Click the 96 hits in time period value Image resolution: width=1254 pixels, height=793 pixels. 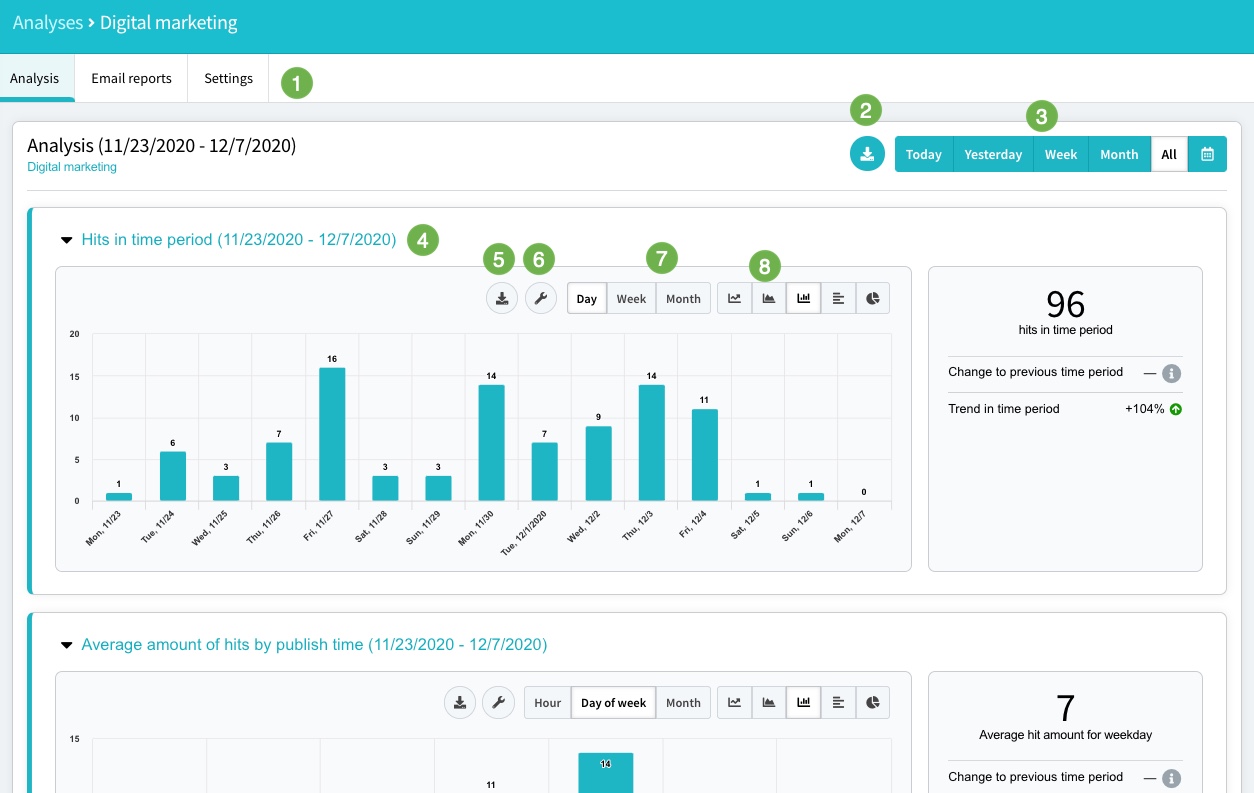coord(1065,304)
